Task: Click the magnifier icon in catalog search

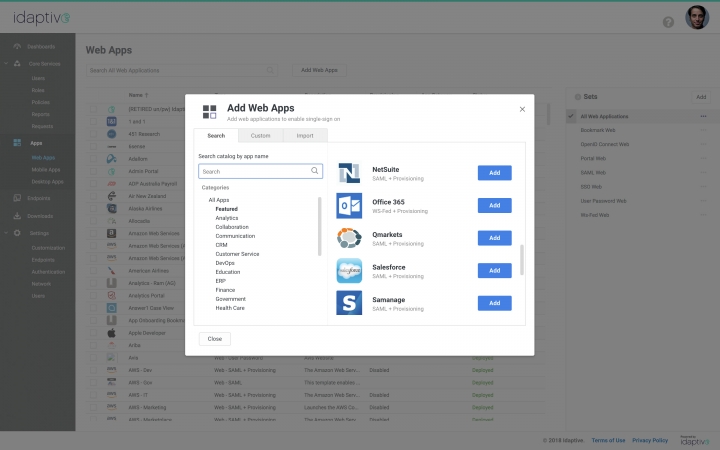Action: [x=315, y=171]
